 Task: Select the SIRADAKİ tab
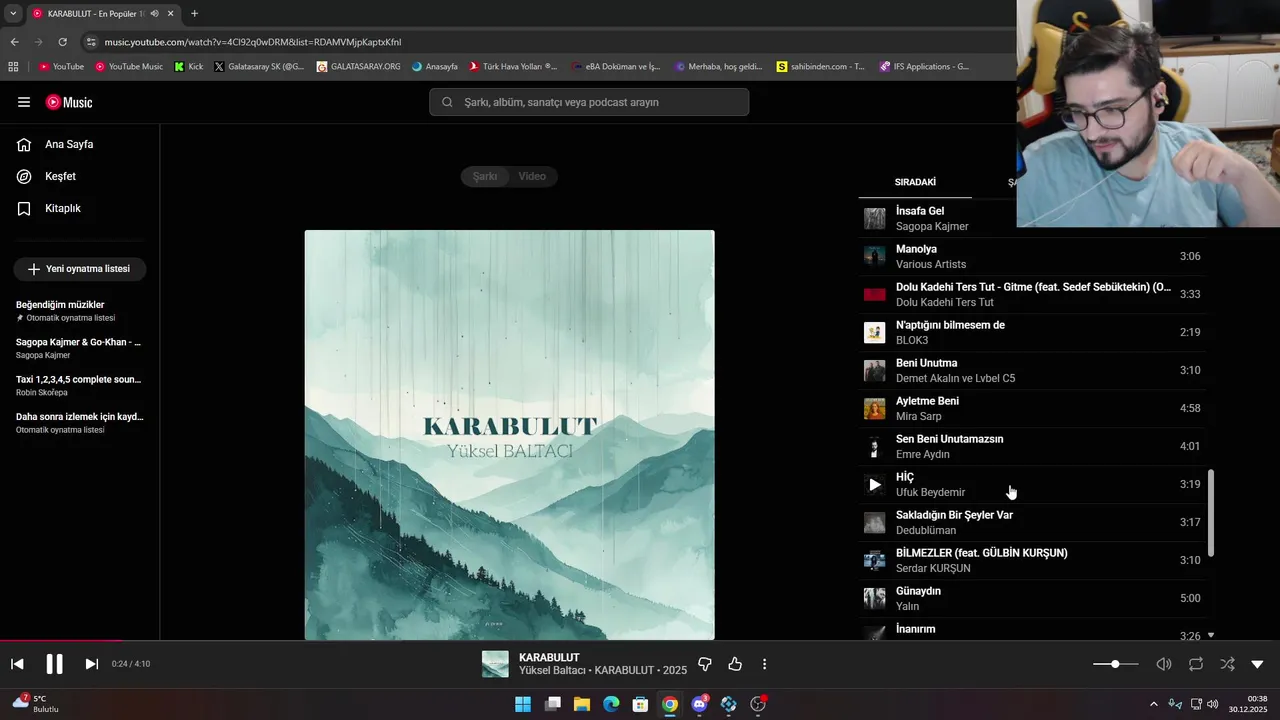pos(915,182)
